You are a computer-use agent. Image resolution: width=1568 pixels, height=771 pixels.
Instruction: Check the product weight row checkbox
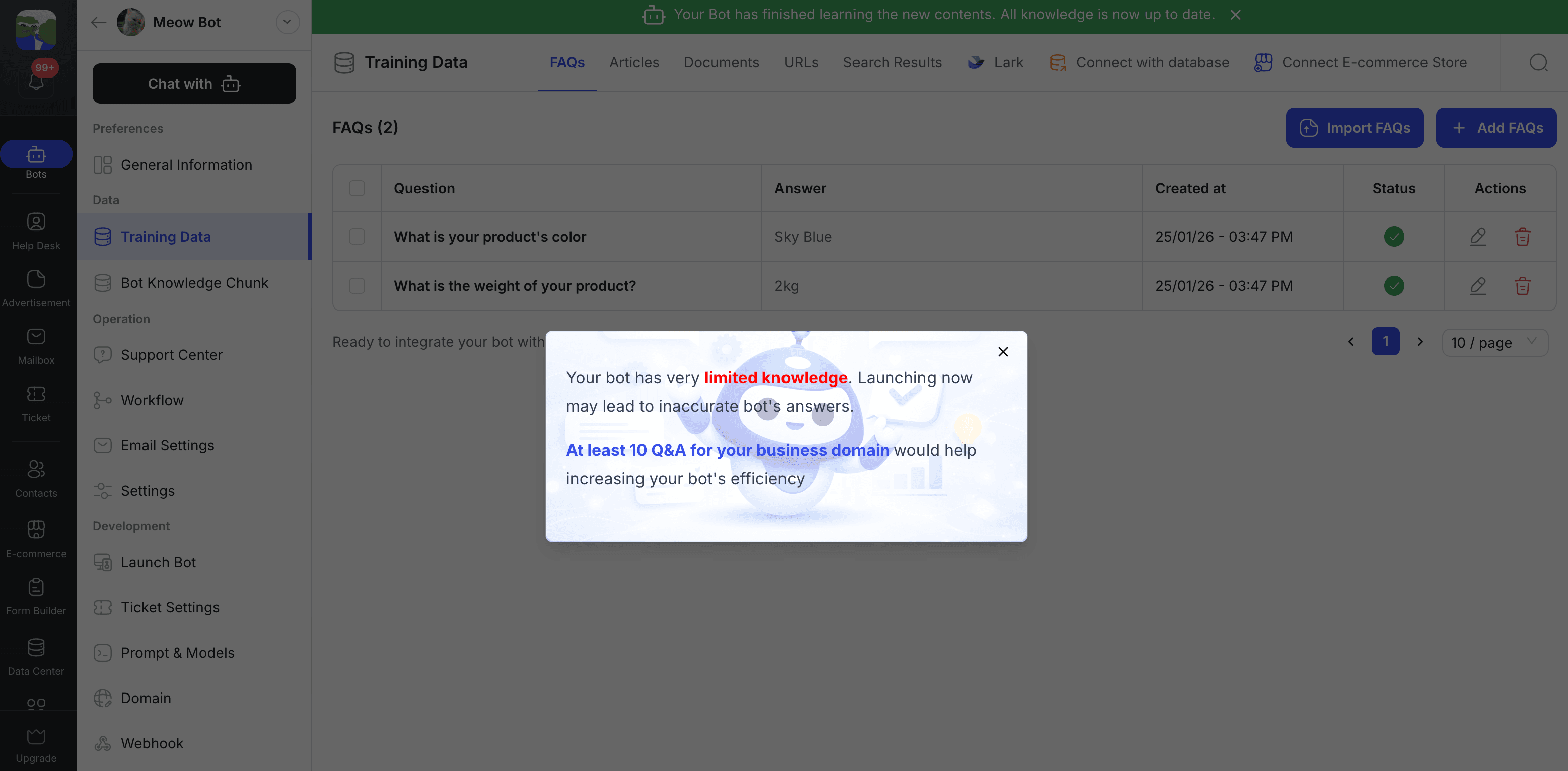click(x=357, y=286)
